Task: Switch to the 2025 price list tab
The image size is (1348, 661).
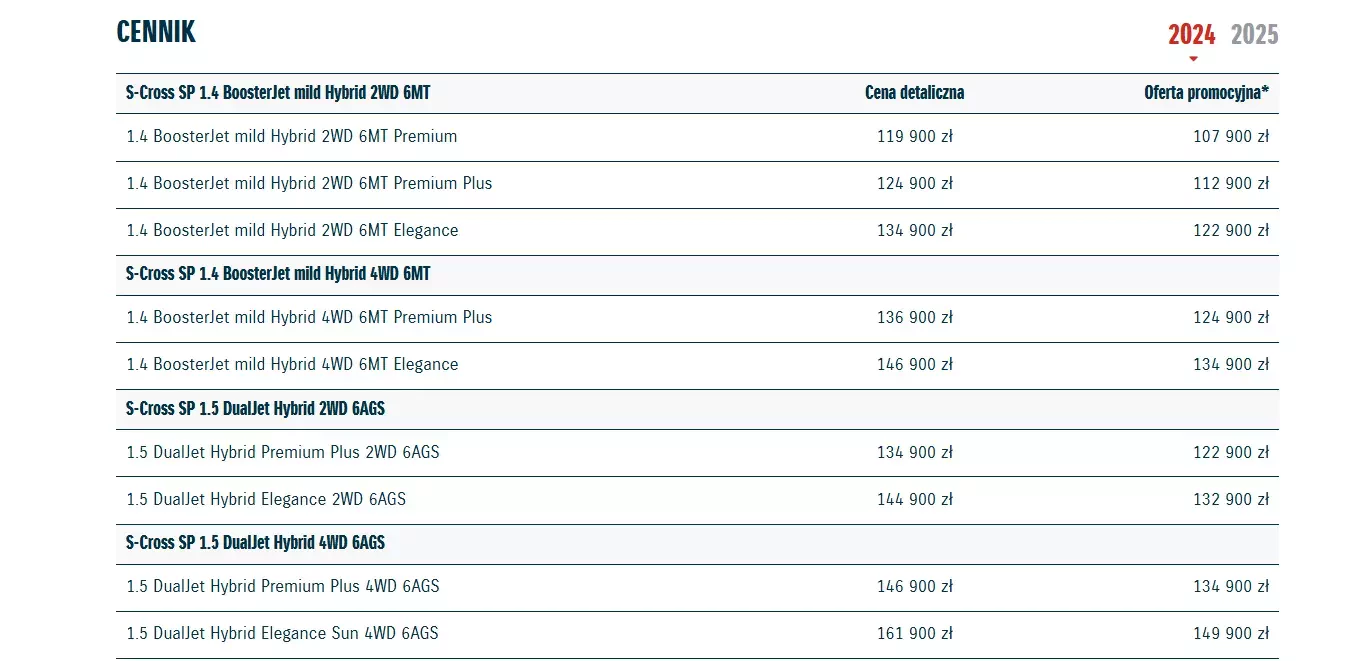Action: pos(1254,35)
